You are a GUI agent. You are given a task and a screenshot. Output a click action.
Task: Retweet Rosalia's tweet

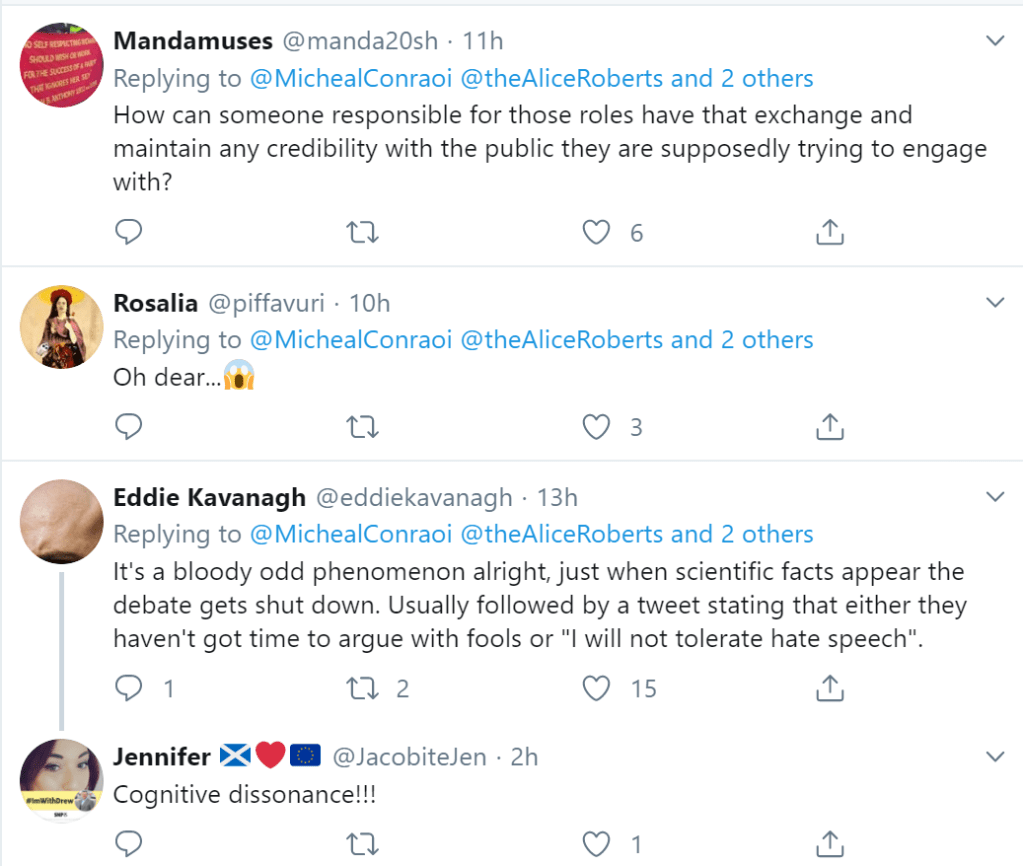(361, 428)
